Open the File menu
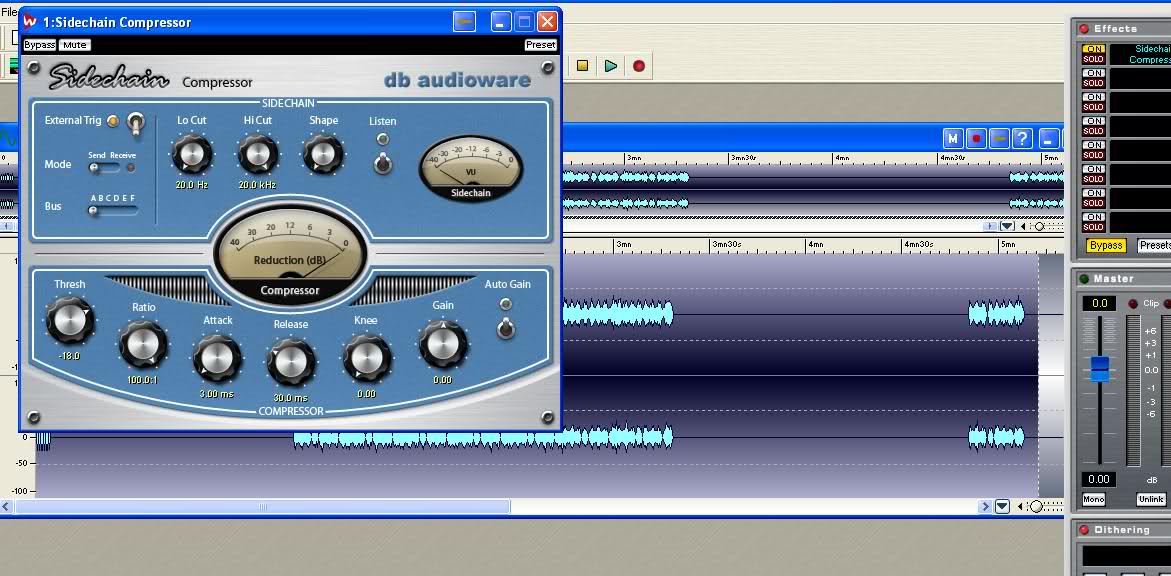 coord(9,12)
